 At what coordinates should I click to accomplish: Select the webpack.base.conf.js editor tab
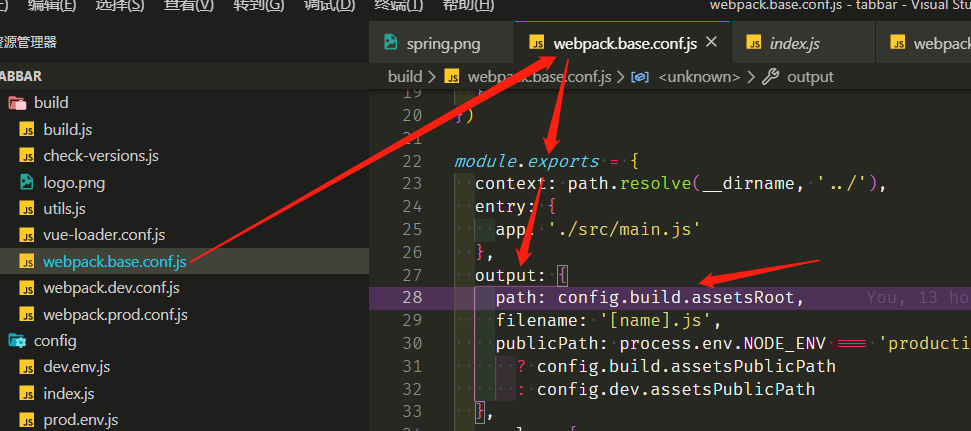(x=625, y=43)
